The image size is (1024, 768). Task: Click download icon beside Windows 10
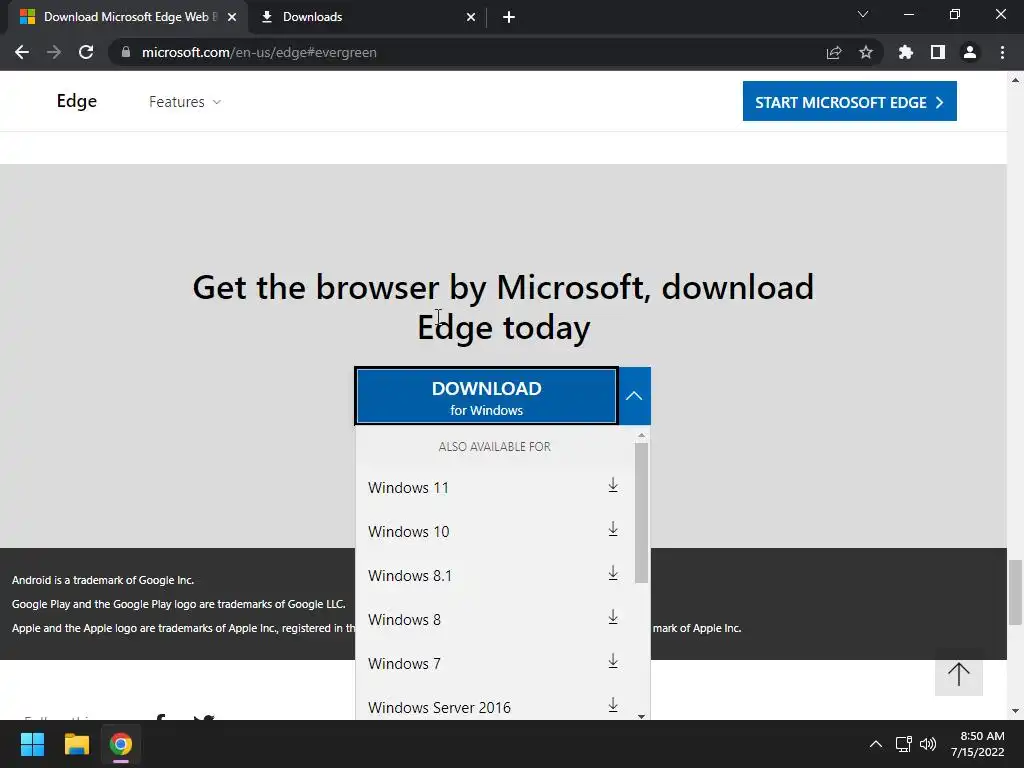[613, 529]
